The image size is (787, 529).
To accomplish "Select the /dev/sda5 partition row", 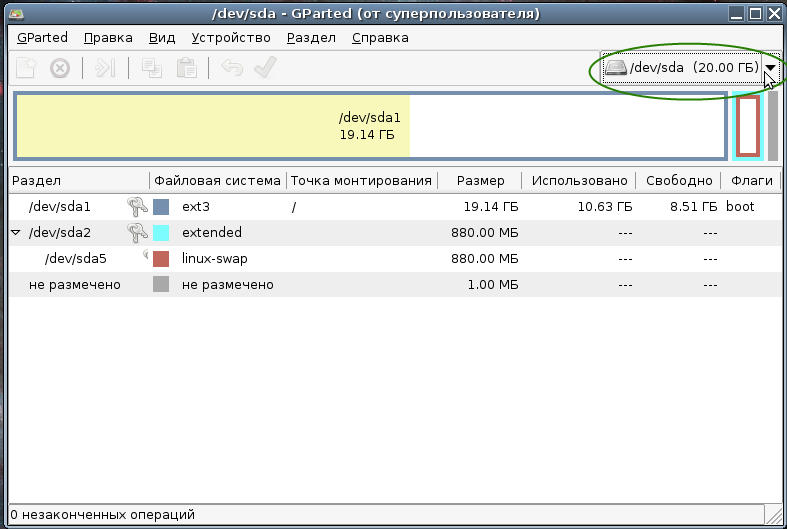I will (395, 259).
